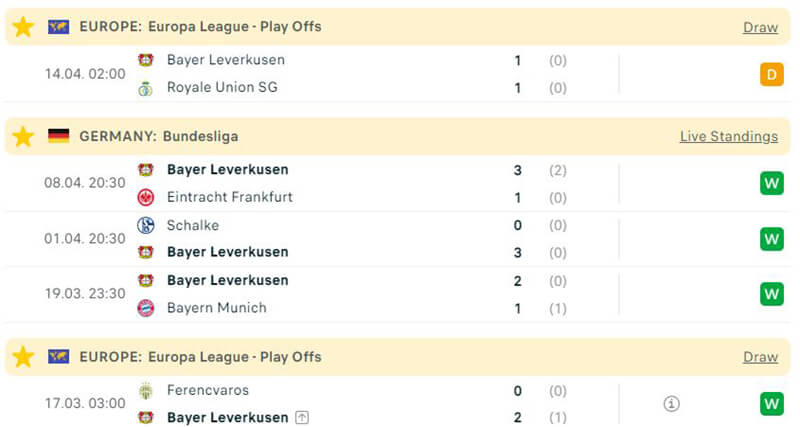This screenshot has width=800, height=427.
Task: Open Bundesliga Live Standings link
Action: 728,136
